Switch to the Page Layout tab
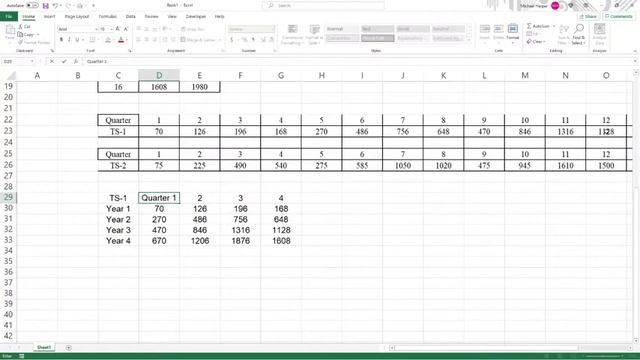Screen dimensions: 640x360 pyautogui.click(x=77, y=16)
